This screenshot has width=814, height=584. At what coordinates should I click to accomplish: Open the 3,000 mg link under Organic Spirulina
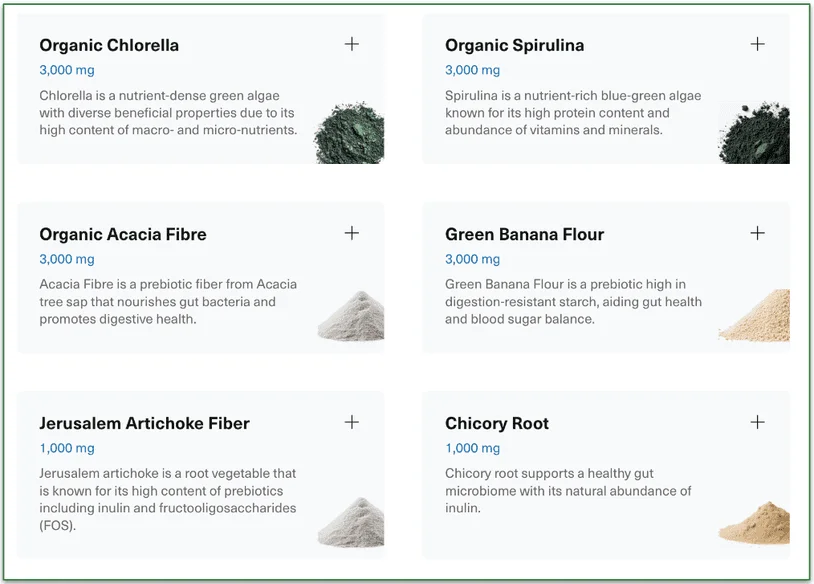[472, 70]
